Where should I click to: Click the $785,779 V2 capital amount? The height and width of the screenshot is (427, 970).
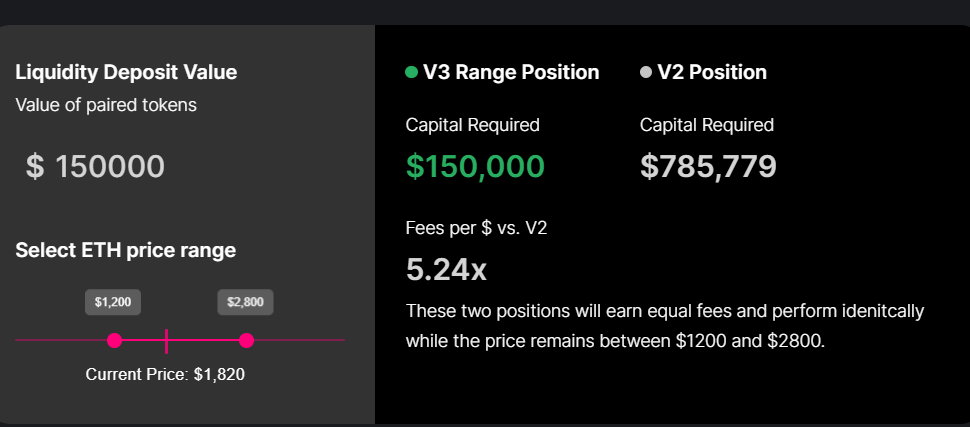pos(708,166)
